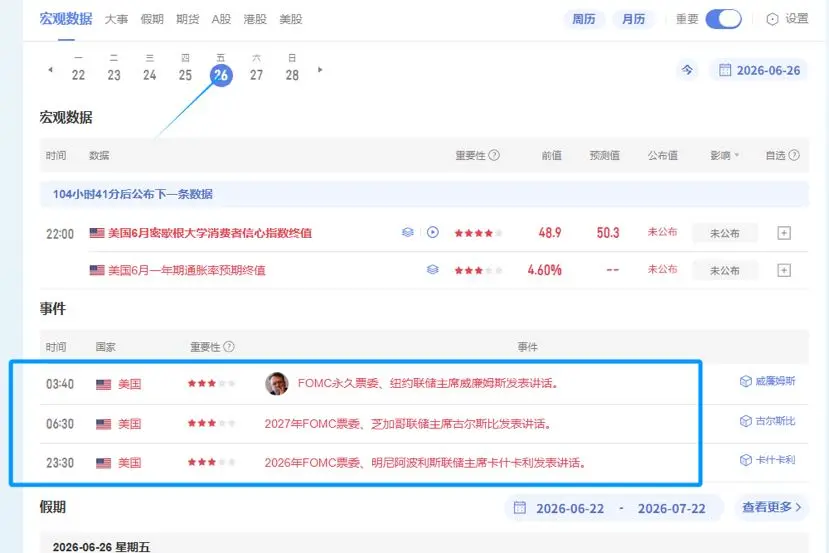Click the 威廉姆斯 tag link
This screenshot has height=553, width=829.
[x=767, y=381]
